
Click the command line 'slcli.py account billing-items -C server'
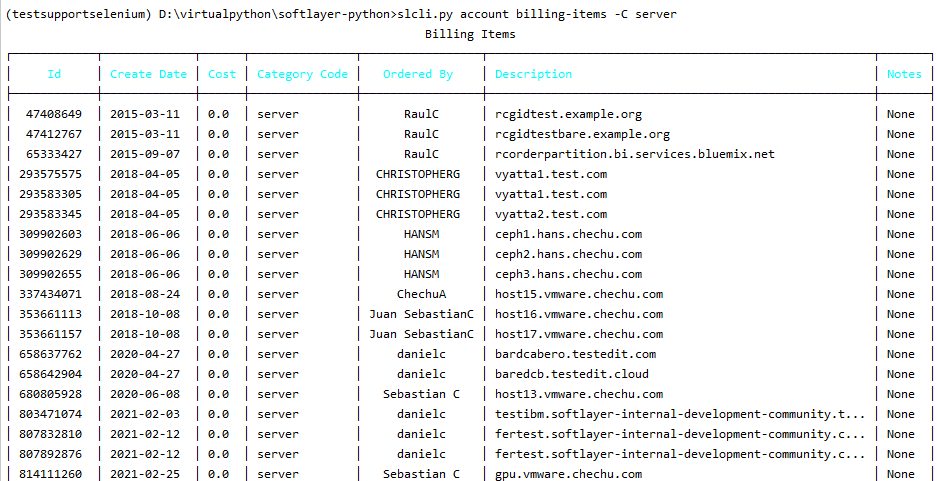pyautogui.click(x=537, y=14)
